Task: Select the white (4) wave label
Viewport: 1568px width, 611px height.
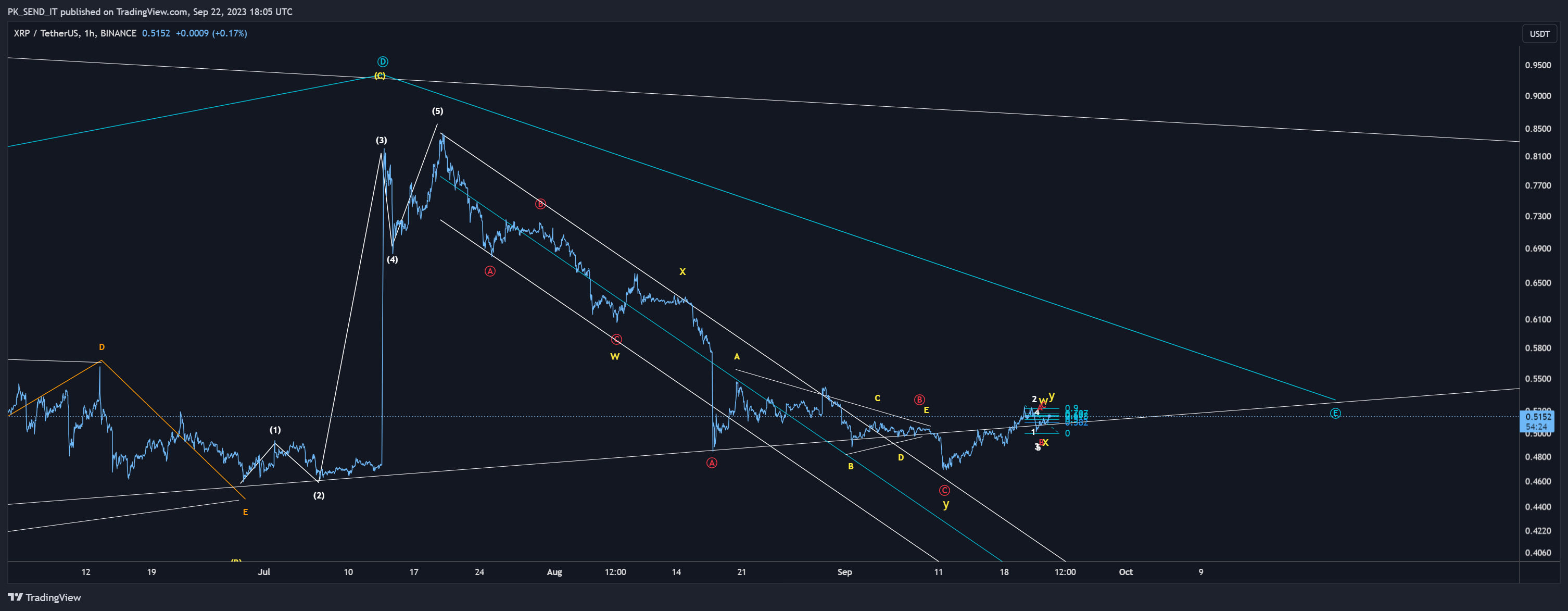Action: coord(392,259)
